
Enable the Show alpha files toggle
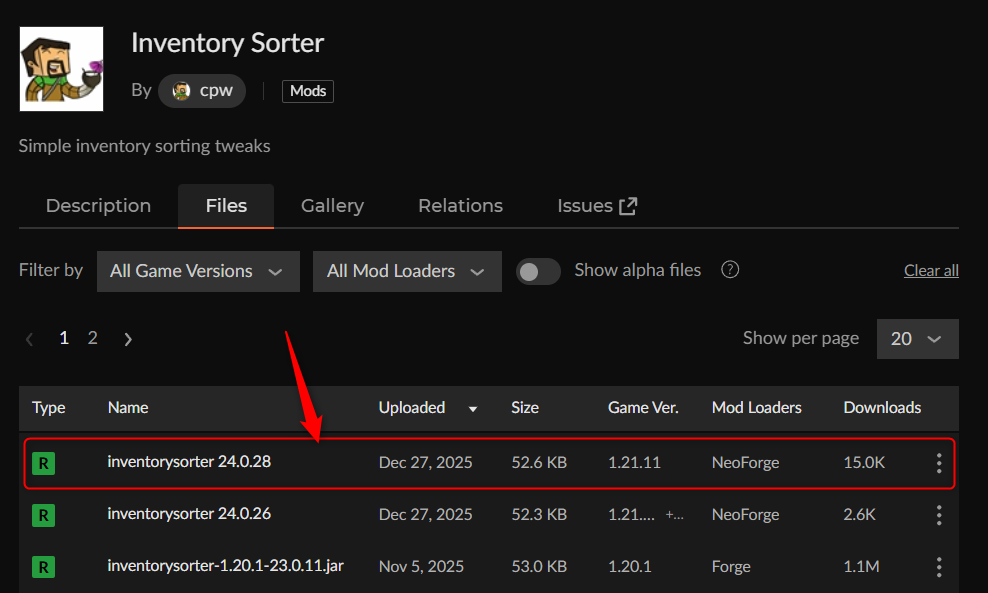pos(538,271)
